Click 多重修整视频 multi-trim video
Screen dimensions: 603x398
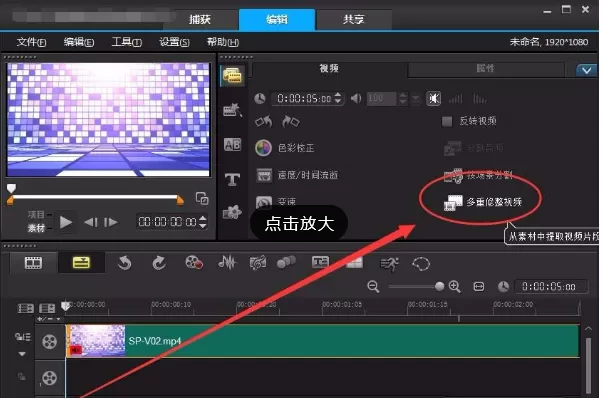point(483,202)
